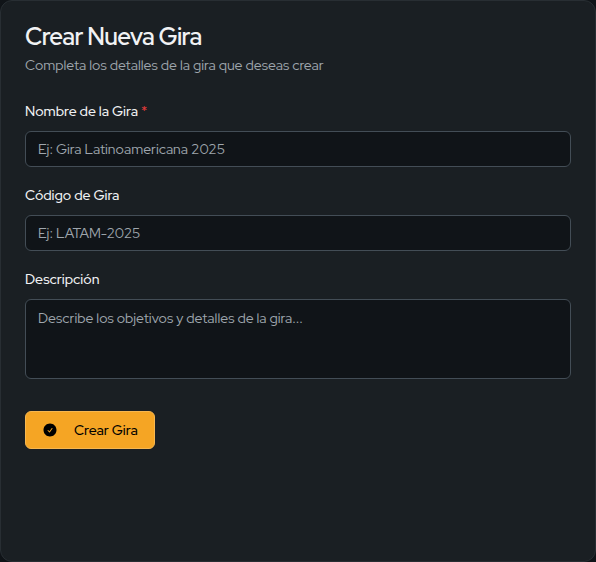This screenshot has width=596, height=562.
Task: Click the subtitle 'Completa los detalles de la gira'
Action: pyautogui.click(x=174, y=65)
